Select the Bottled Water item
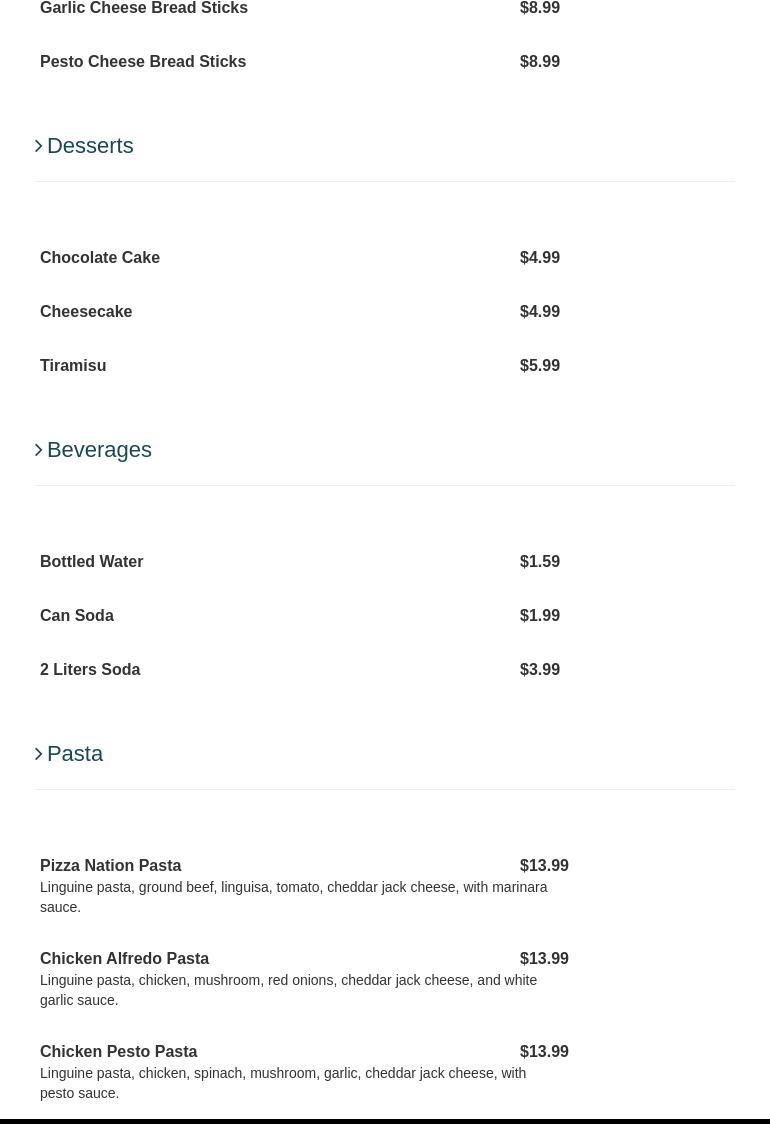 (91, 562)
